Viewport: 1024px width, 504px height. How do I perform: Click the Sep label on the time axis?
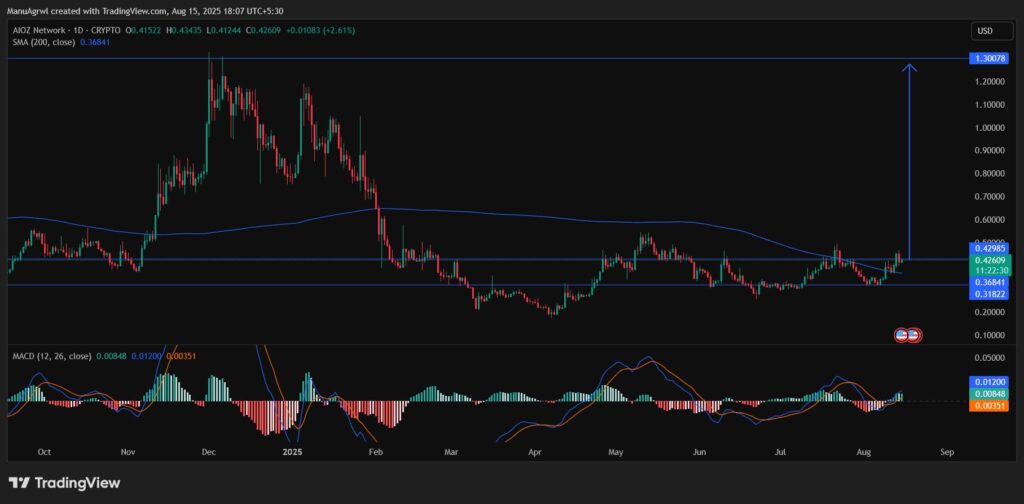pos(947,452)
